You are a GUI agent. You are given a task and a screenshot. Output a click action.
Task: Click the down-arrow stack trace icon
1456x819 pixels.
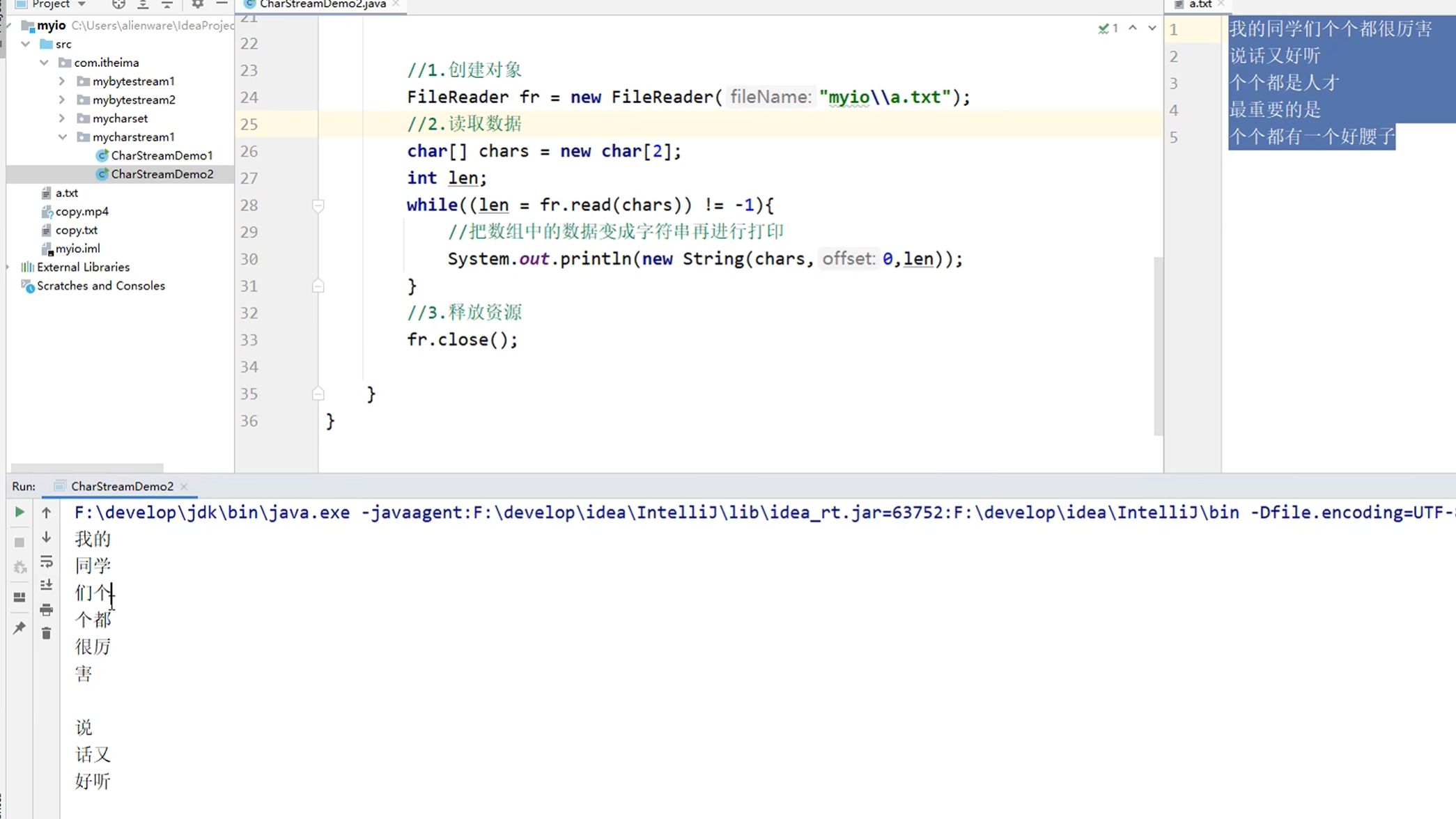(x=46, y=537)
